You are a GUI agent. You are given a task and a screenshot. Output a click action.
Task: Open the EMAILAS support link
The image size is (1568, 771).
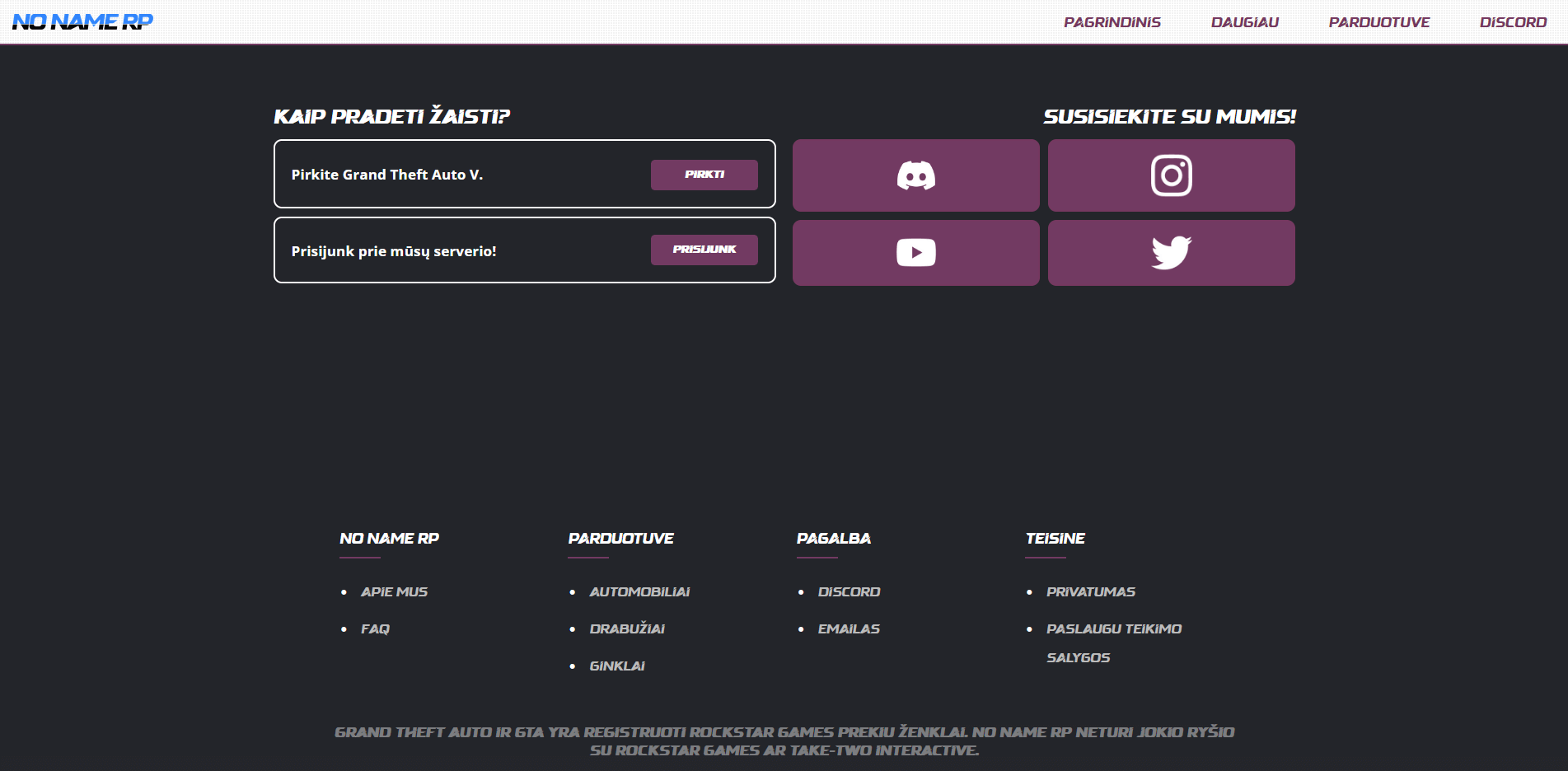click(x=849, y=628)
